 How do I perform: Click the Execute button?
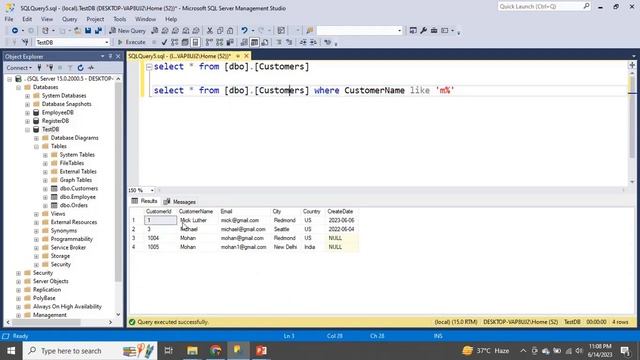tap(131, 42)
